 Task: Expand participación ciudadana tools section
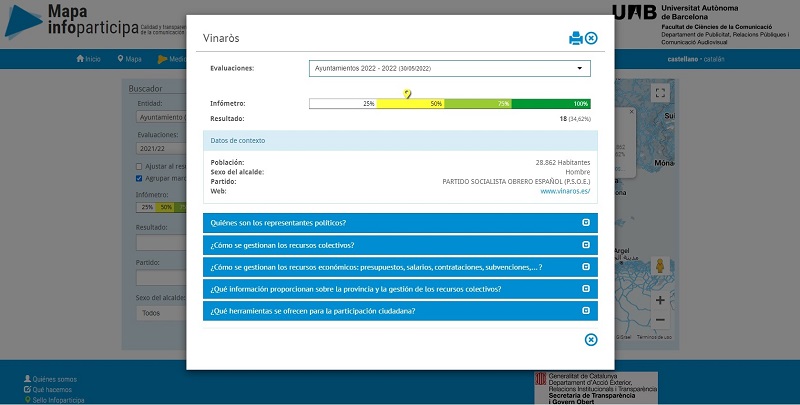[400, 311]
